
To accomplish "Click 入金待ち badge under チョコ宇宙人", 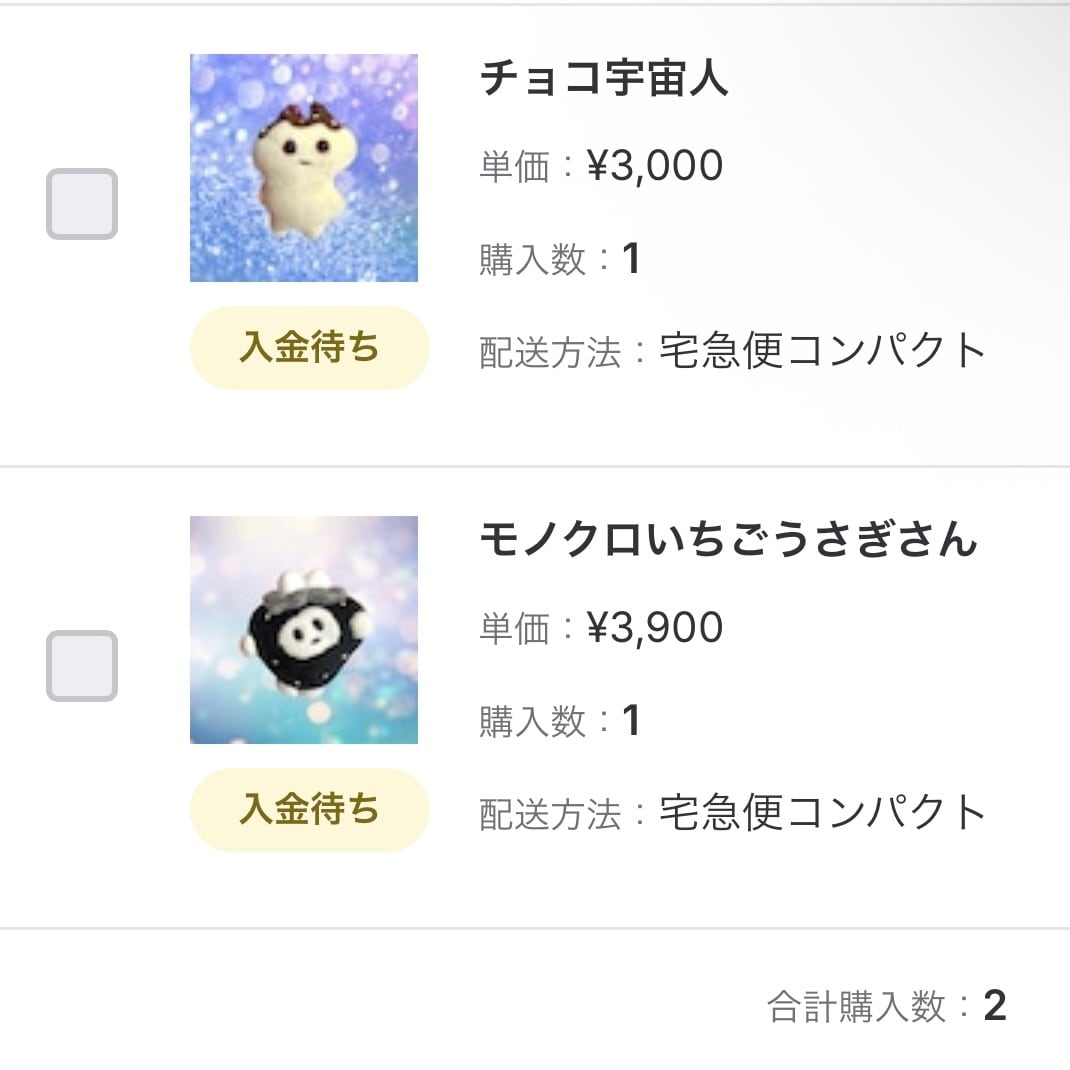I will pyautogui.click(x=309, y=348).
